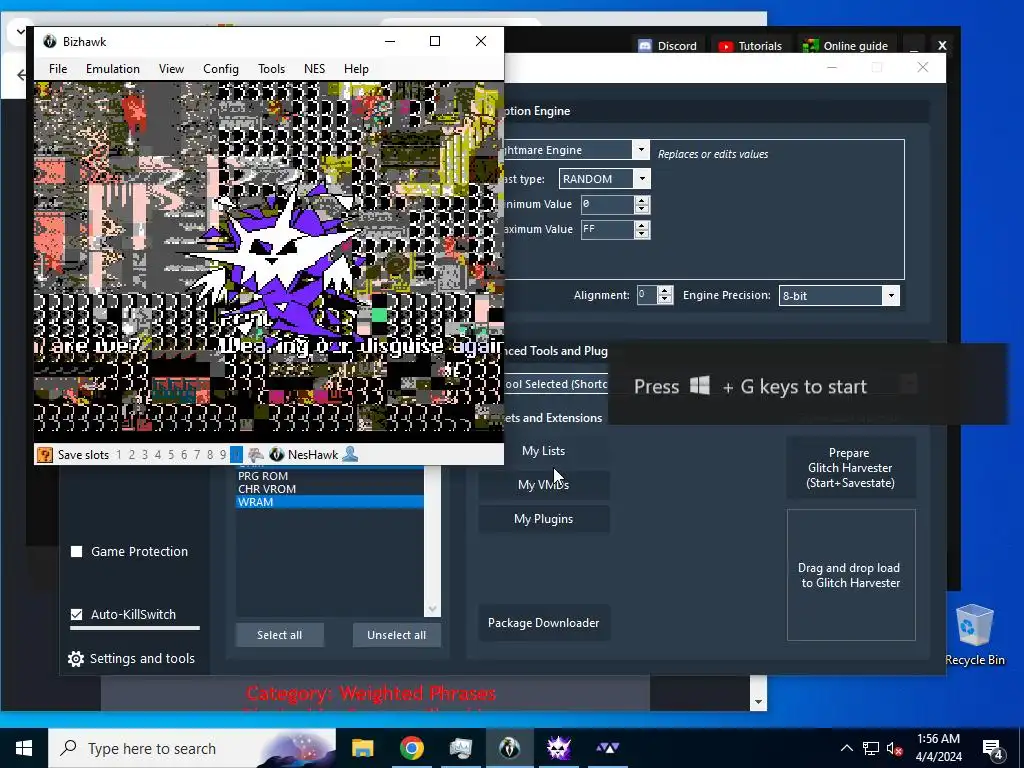Click the Windows taskbar search box

(192, 748)
